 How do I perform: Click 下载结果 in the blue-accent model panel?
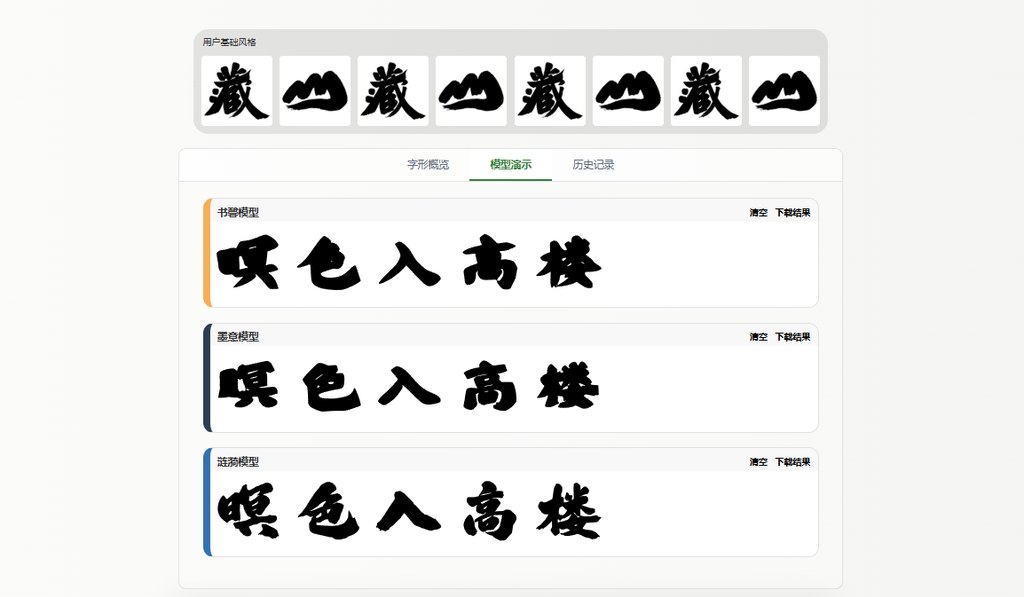(793, 462)
